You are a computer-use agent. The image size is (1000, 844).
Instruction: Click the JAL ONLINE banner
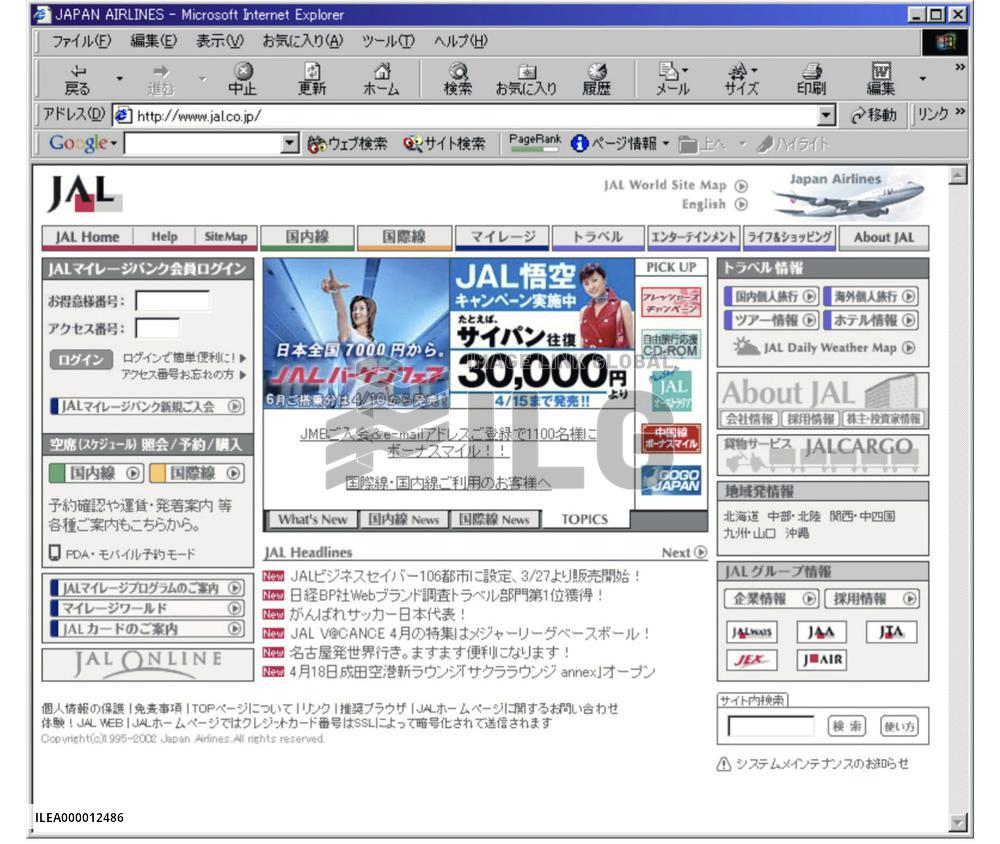tap(148, 665)
